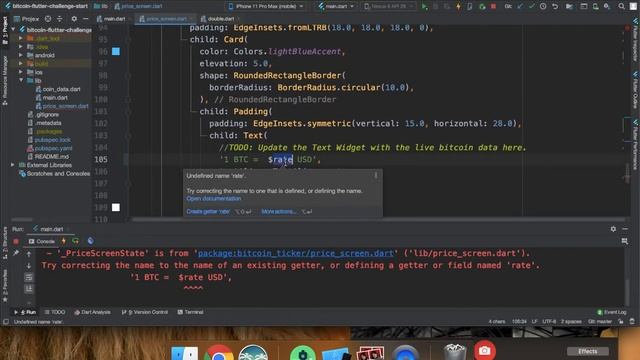Collapse the bitcoin-flutter-challenge root folder
640x360 pixels.
pyautogui.click(x=13, y=30)
